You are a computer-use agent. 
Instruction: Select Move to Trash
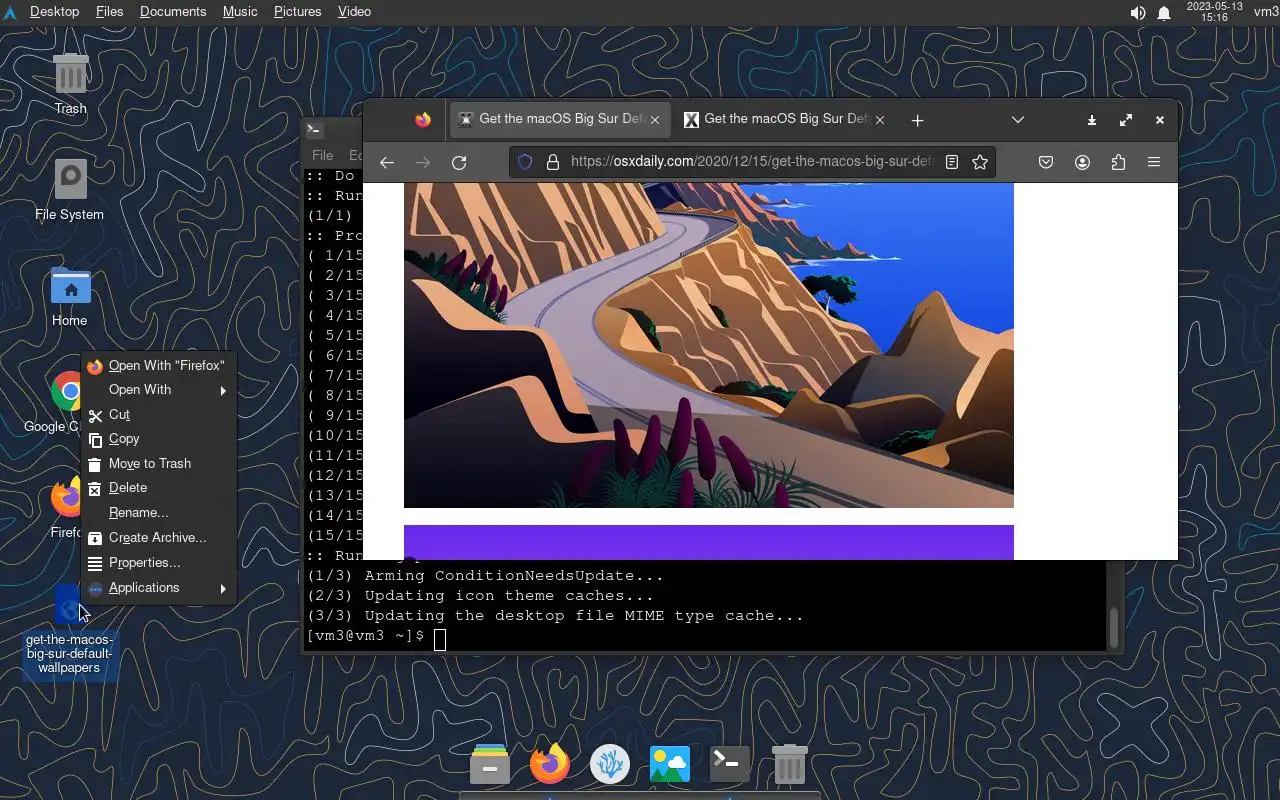pyautogui.click(x=159, y=464)
